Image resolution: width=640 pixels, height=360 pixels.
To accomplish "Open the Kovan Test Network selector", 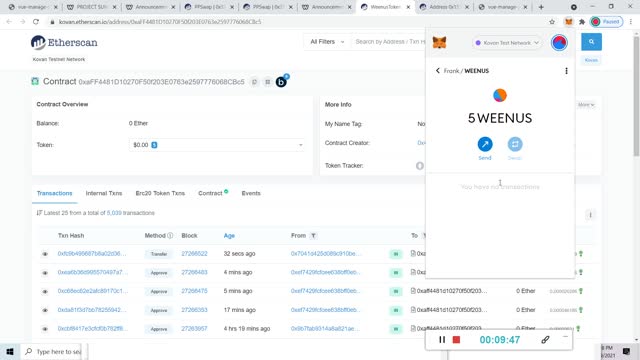I will [507, 42].
